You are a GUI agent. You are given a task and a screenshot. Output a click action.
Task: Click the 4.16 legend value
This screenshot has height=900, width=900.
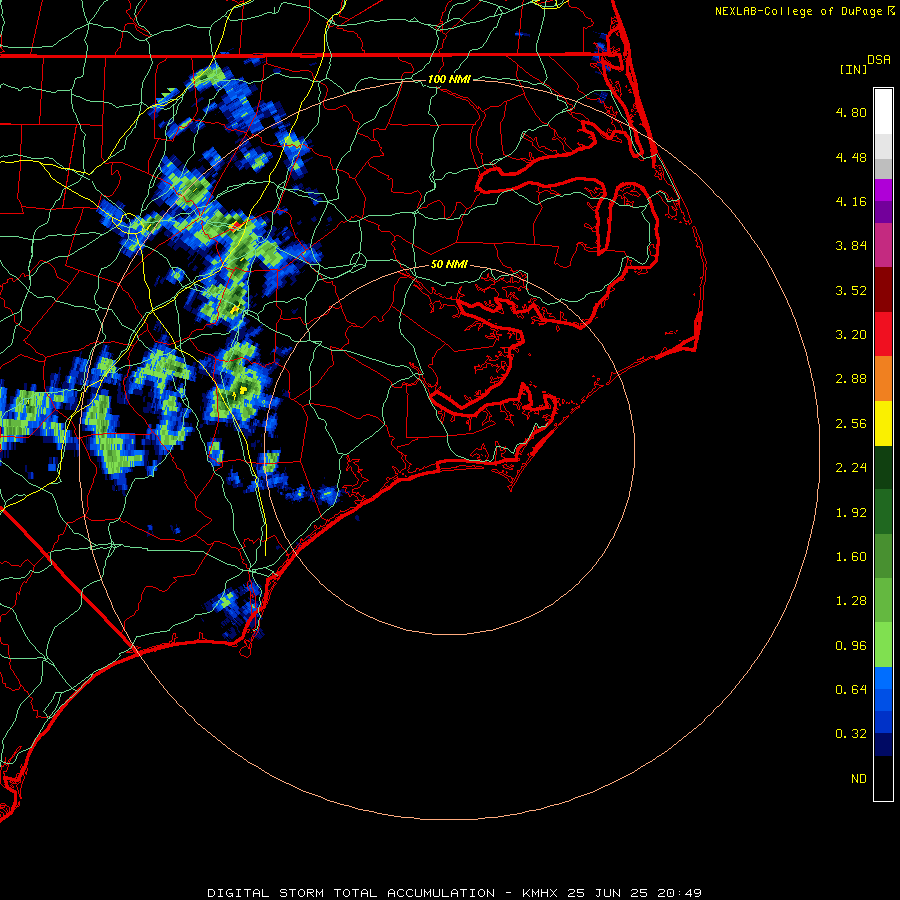(851, 201)
